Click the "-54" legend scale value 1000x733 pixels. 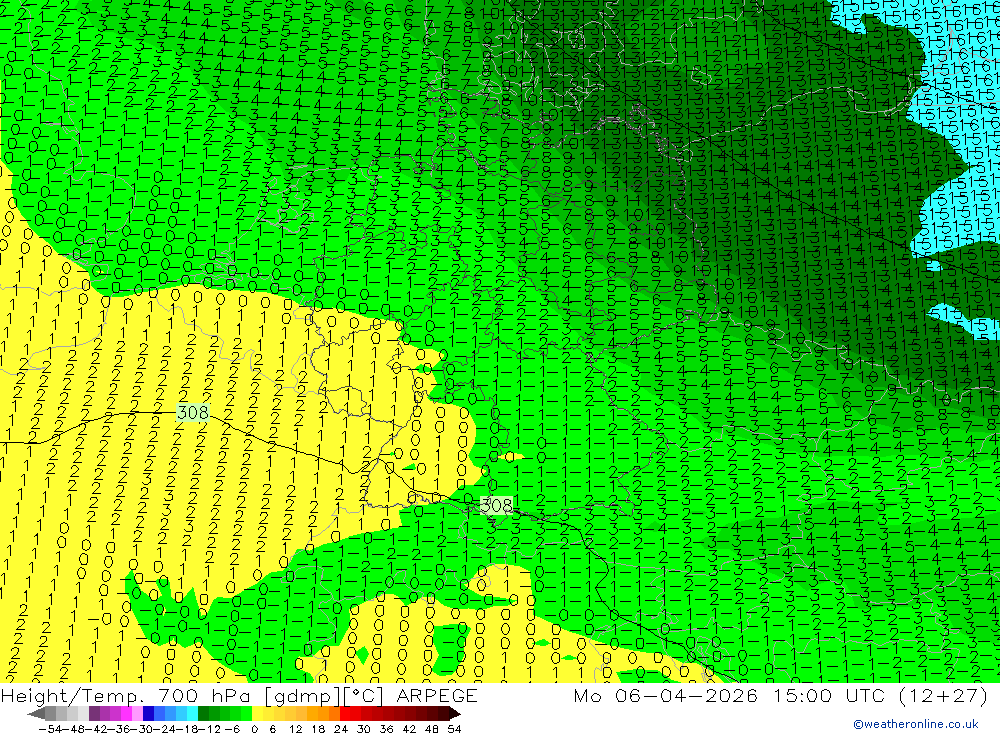click(x=50, y=729)
